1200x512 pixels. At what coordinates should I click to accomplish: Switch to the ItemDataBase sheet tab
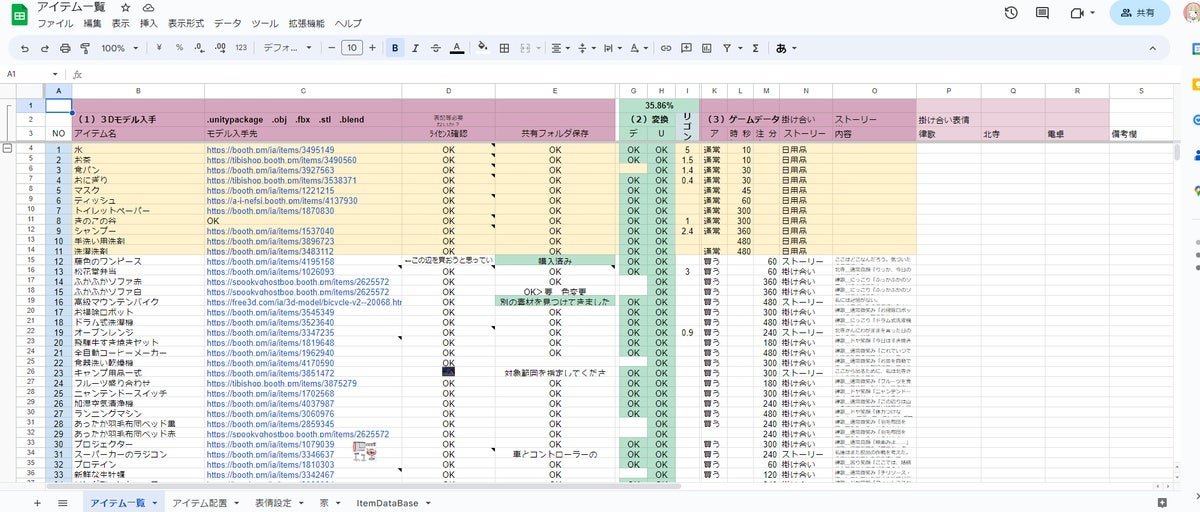pos(387,502)
